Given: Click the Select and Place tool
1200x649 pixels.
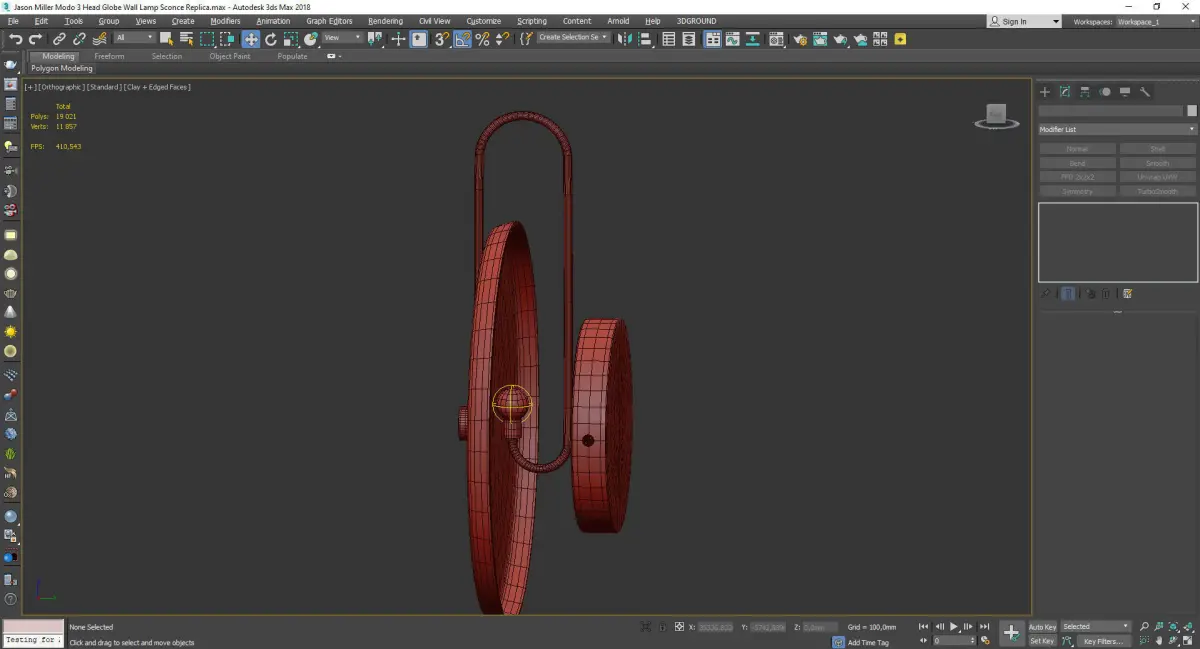Looking at the screenshot, I should (311, 39).
